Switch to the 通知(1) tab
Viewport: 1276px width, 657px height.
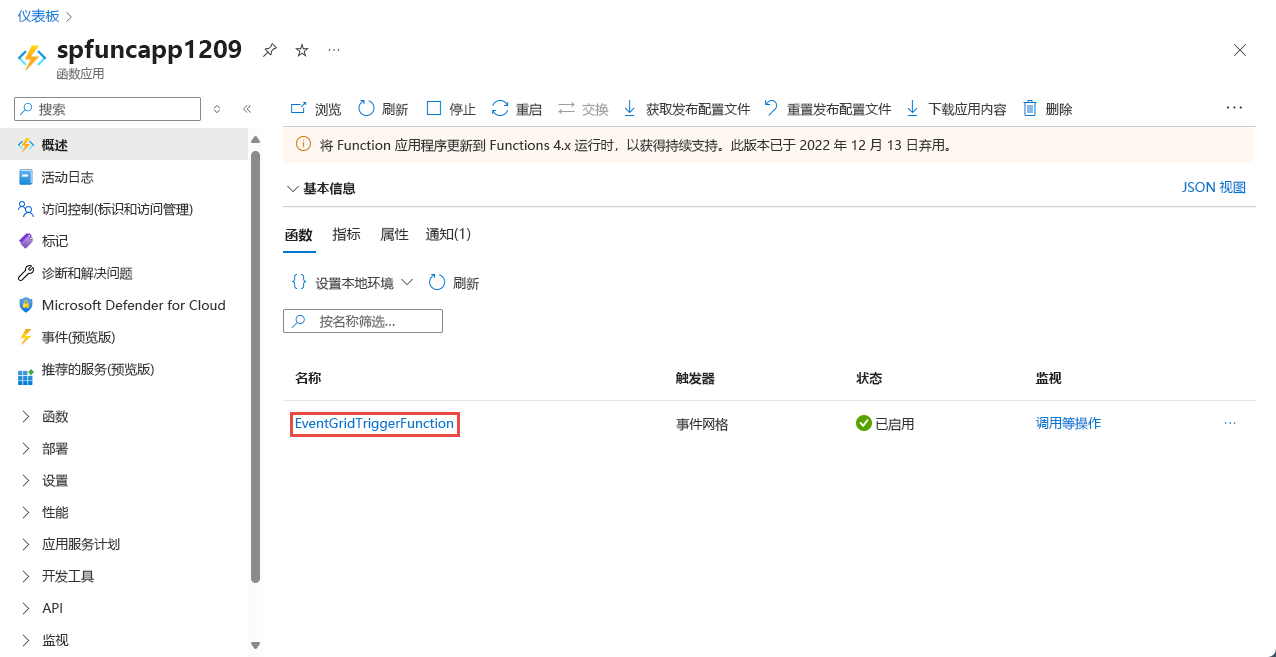[448, 235]
